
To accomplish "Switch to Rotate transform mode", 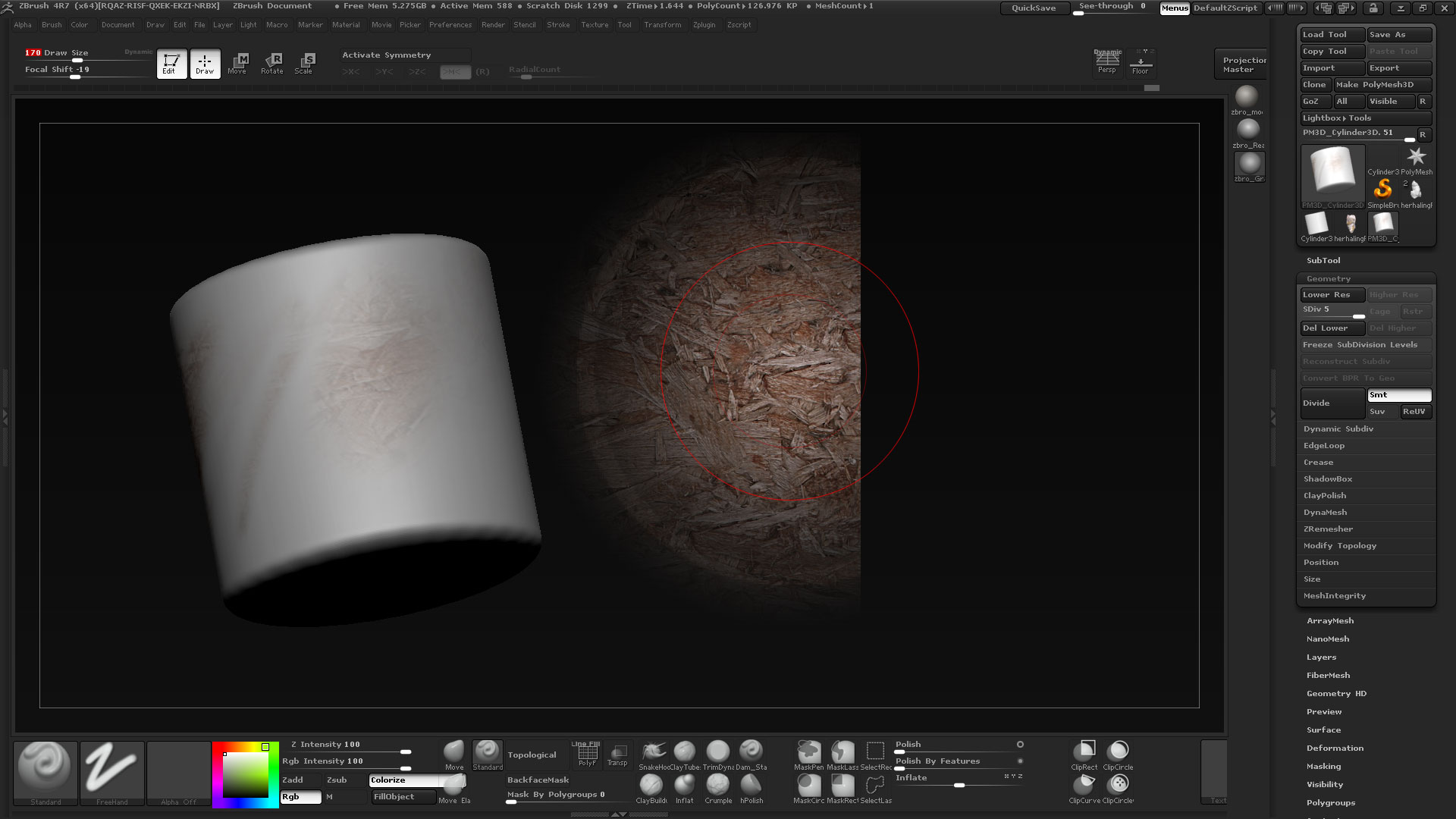I will (271, 64).
